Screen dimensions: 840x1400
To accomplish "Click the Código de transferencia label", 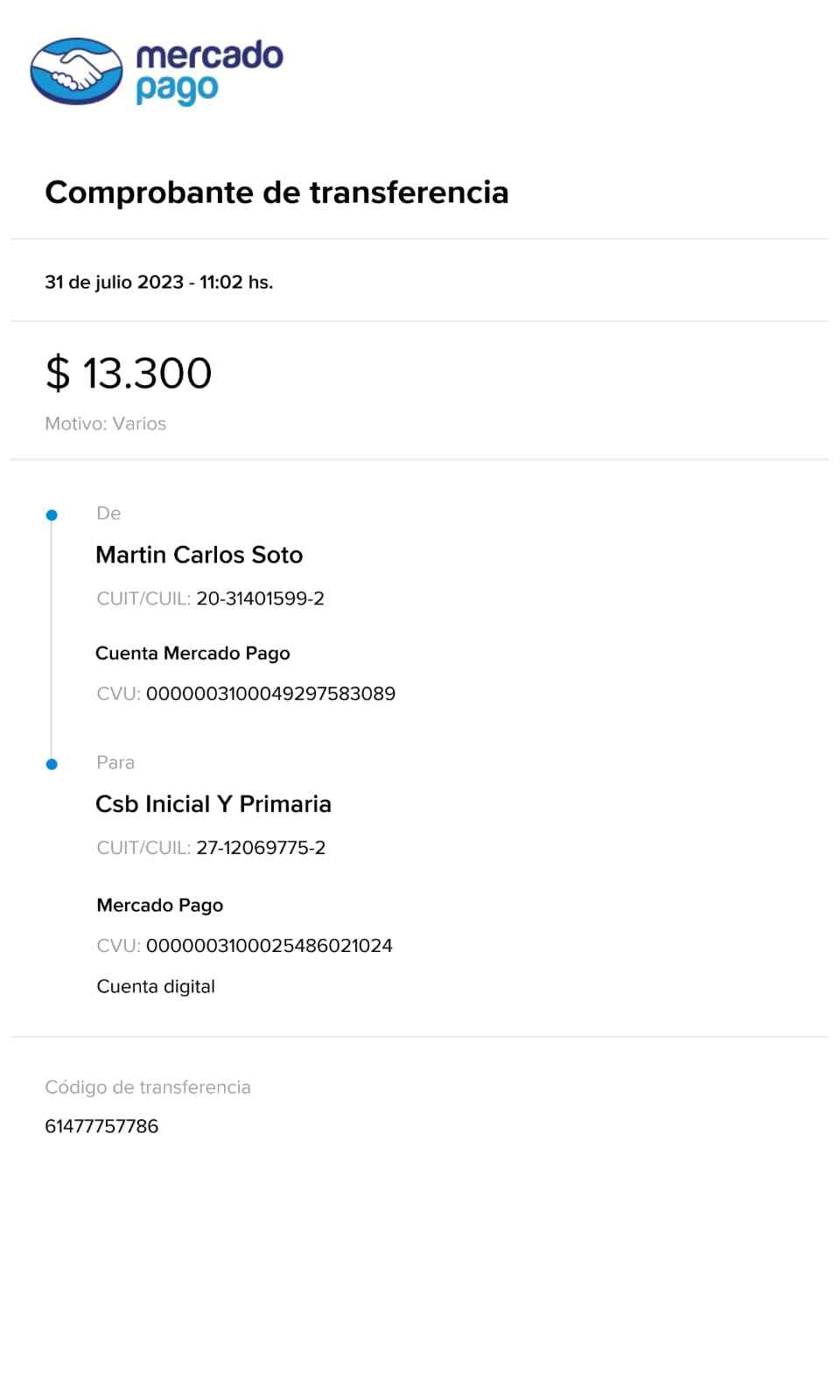I will click(x=147, y=1088).
